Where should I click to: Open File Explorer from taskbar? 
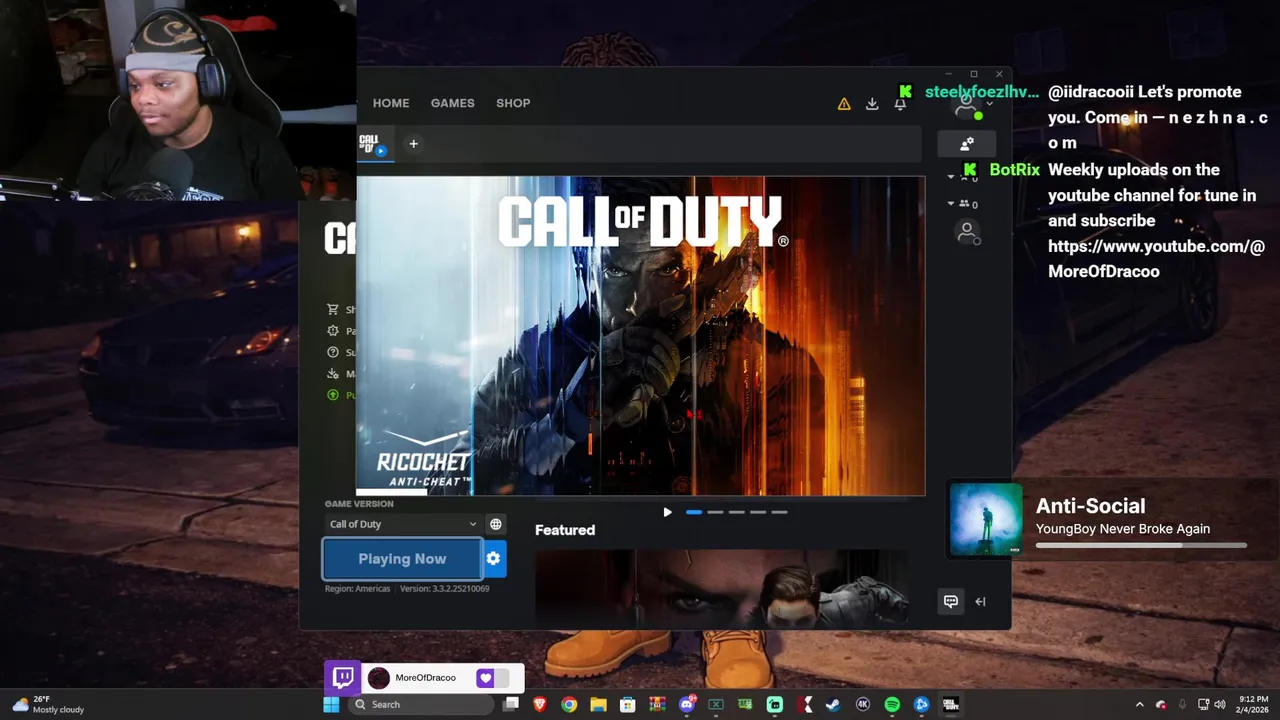[x=598, y=705]
